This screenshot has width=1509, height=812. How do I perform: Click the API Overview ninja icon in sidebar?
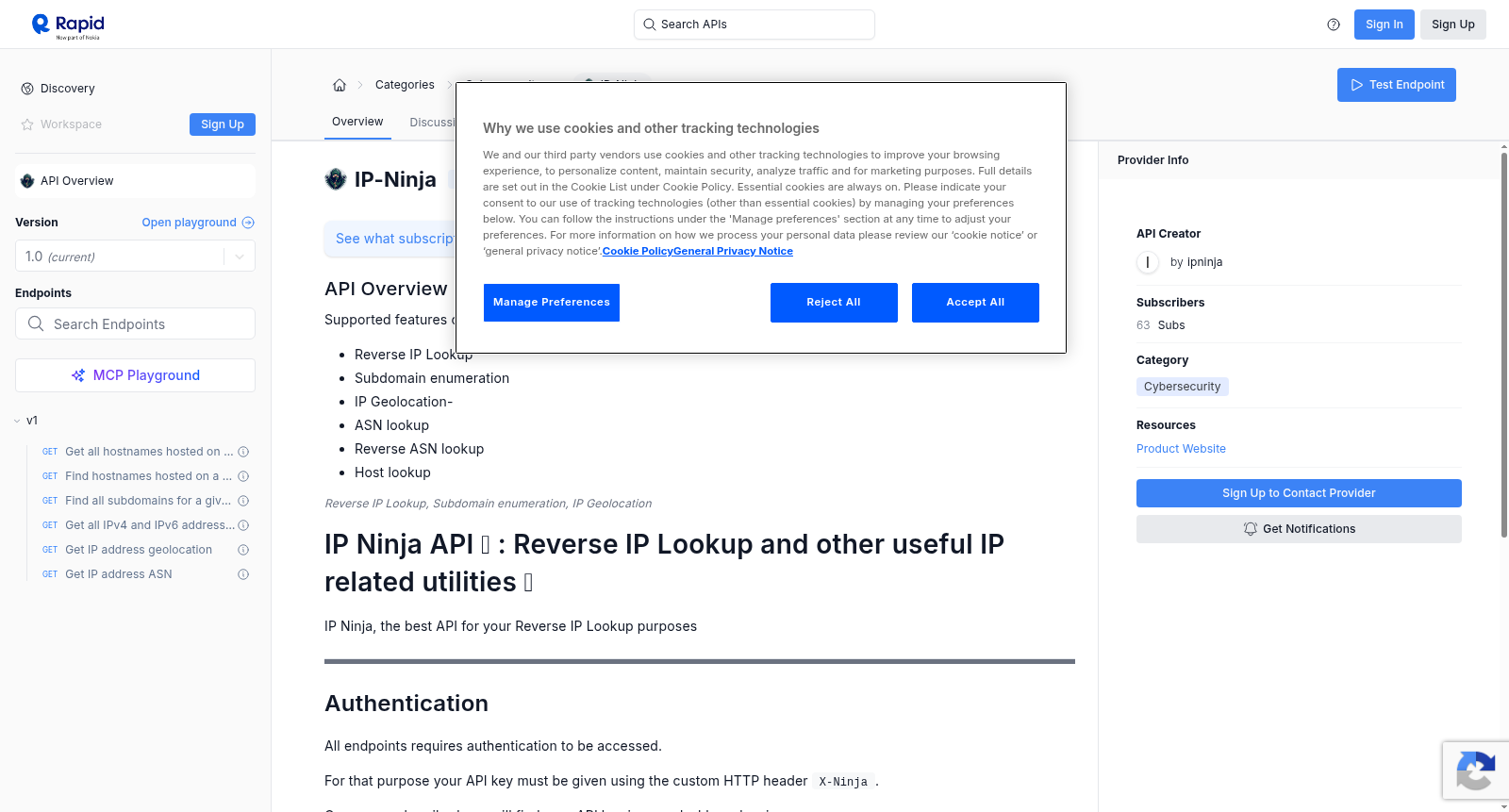(x=27, y=181)
